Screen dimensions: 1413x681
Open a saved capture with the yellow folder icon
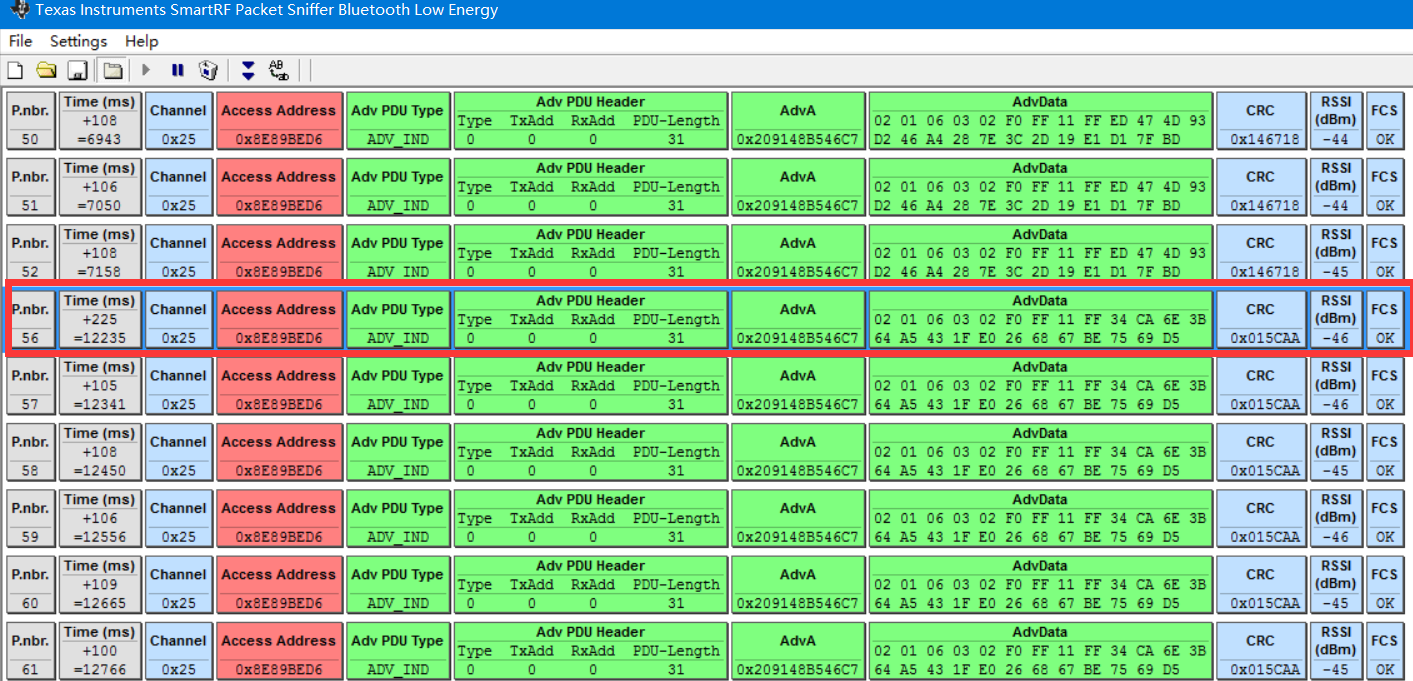click(46, 70)
